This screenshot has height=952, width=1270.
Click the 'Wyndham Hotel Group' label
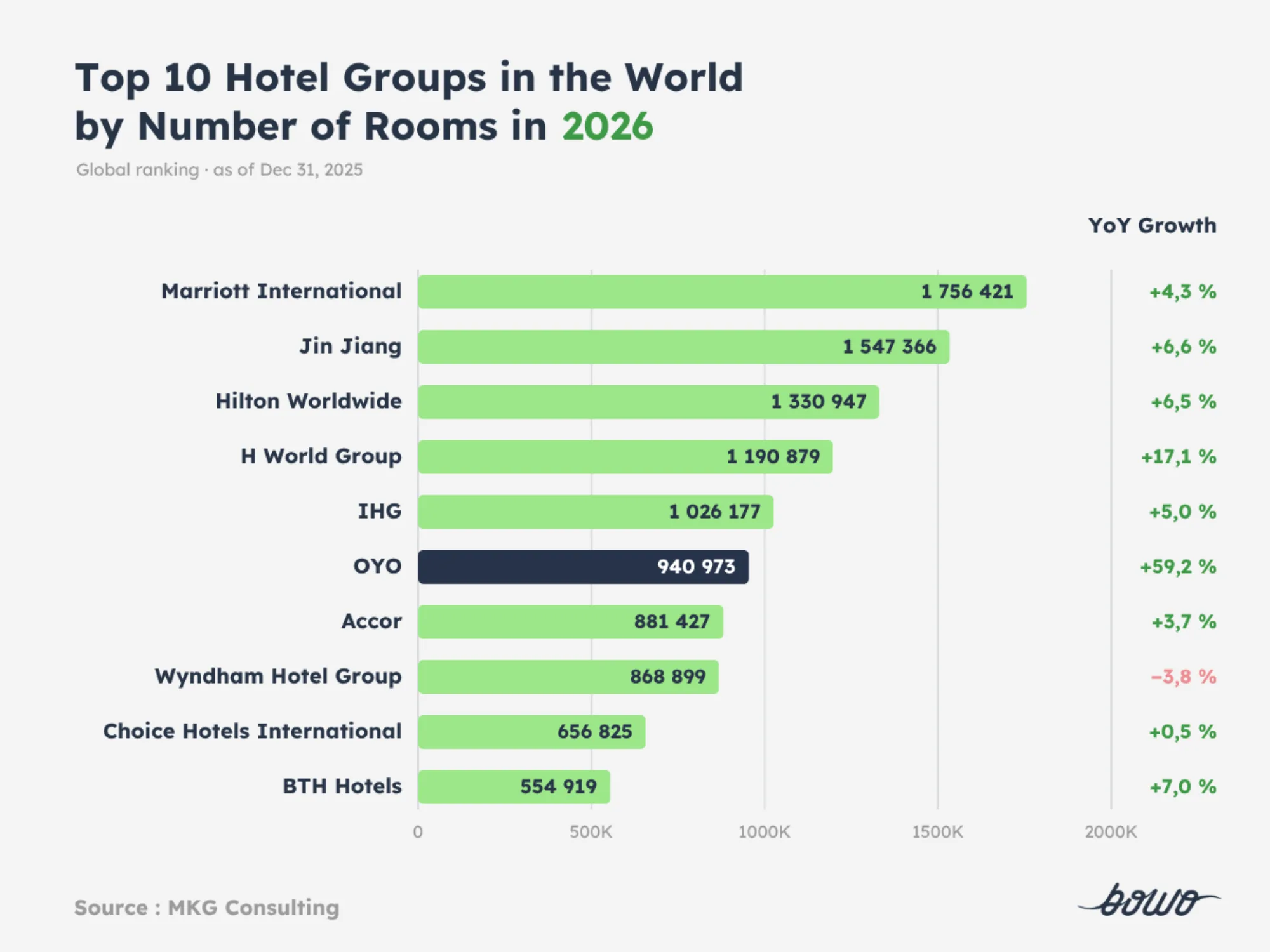coord(278,677)
